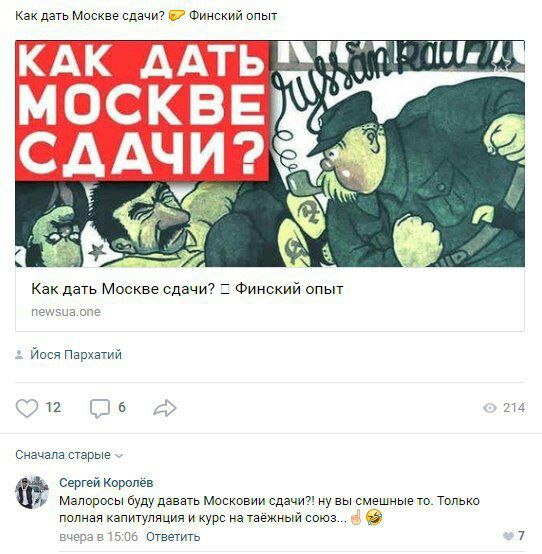Open the Йося Пархатий author link
542x554 pixels.
pos(76,354)
